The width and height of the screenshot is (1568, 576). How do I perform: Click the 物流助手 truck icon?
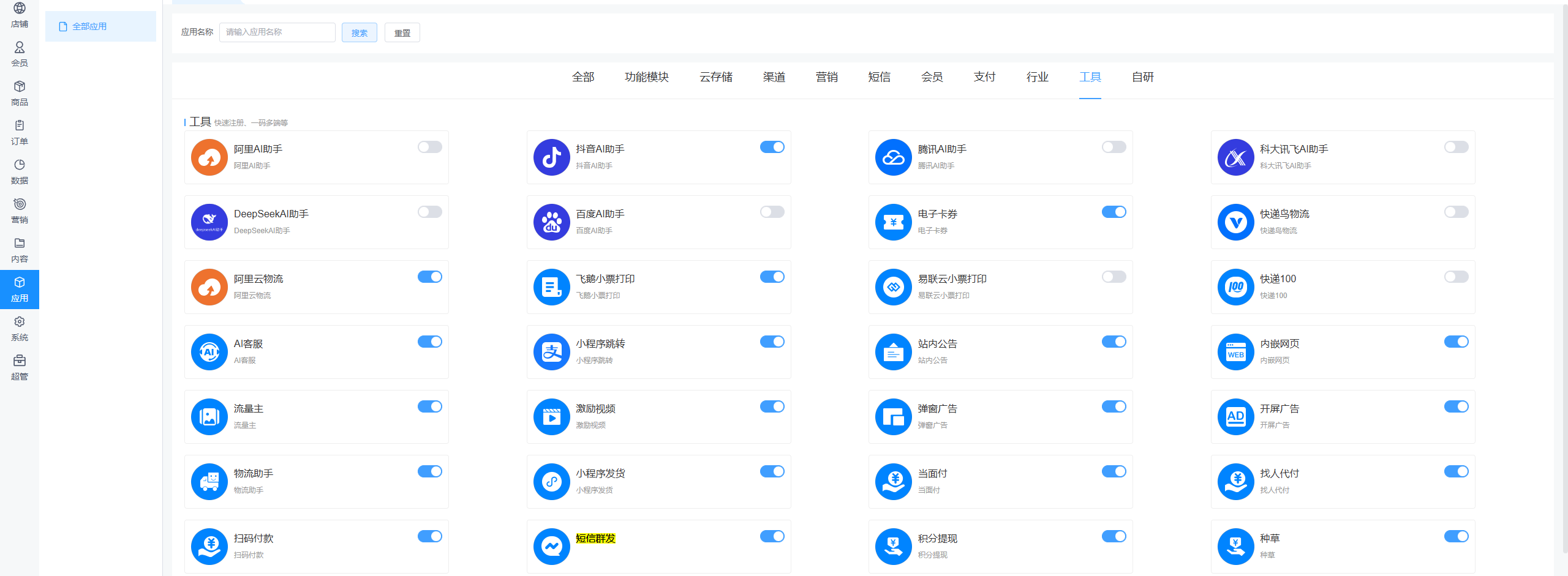tap(209, 482)
